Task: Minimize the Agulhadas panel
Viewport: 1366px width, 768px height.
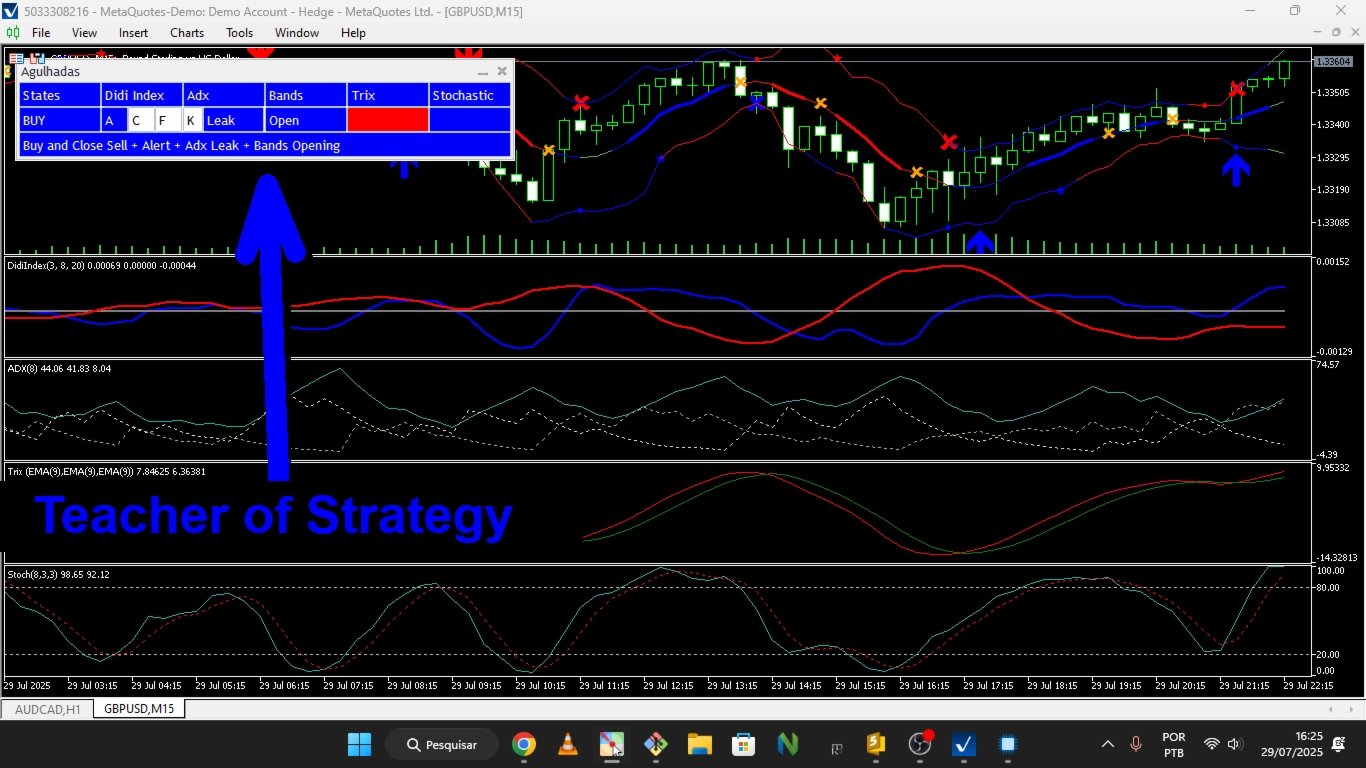Action: 483,72
